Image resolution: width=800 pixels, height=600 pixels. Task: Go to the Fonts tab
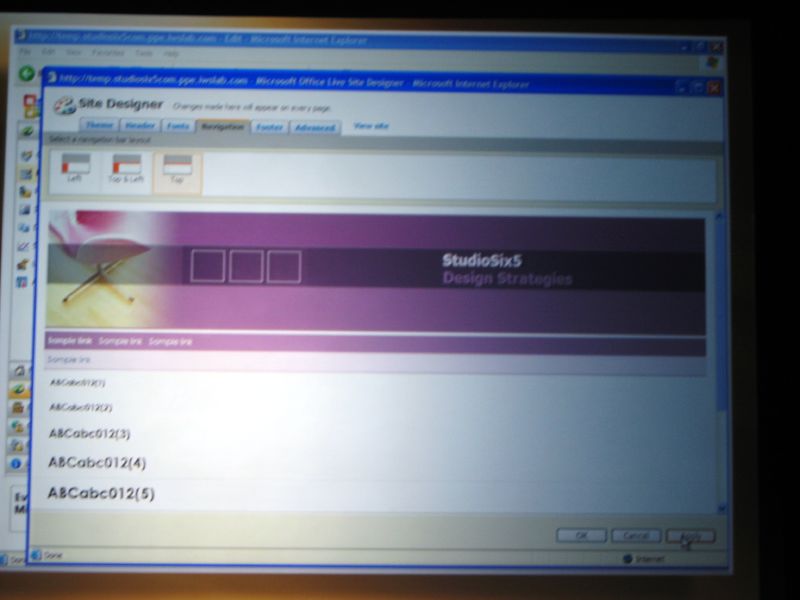pos(178,126)
